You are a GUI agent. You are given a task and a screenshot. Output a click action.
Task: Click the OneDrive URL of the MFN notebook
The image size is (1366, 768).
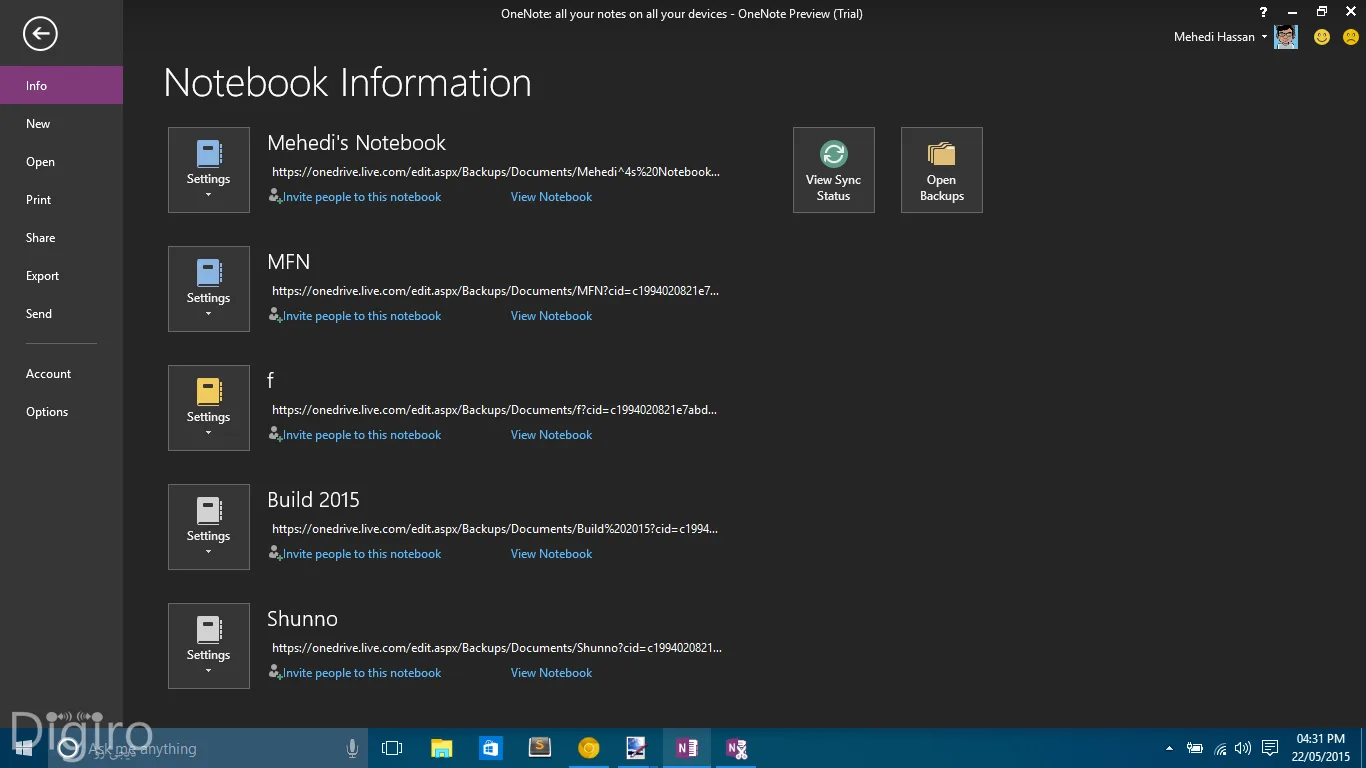(x=496, y=291)
